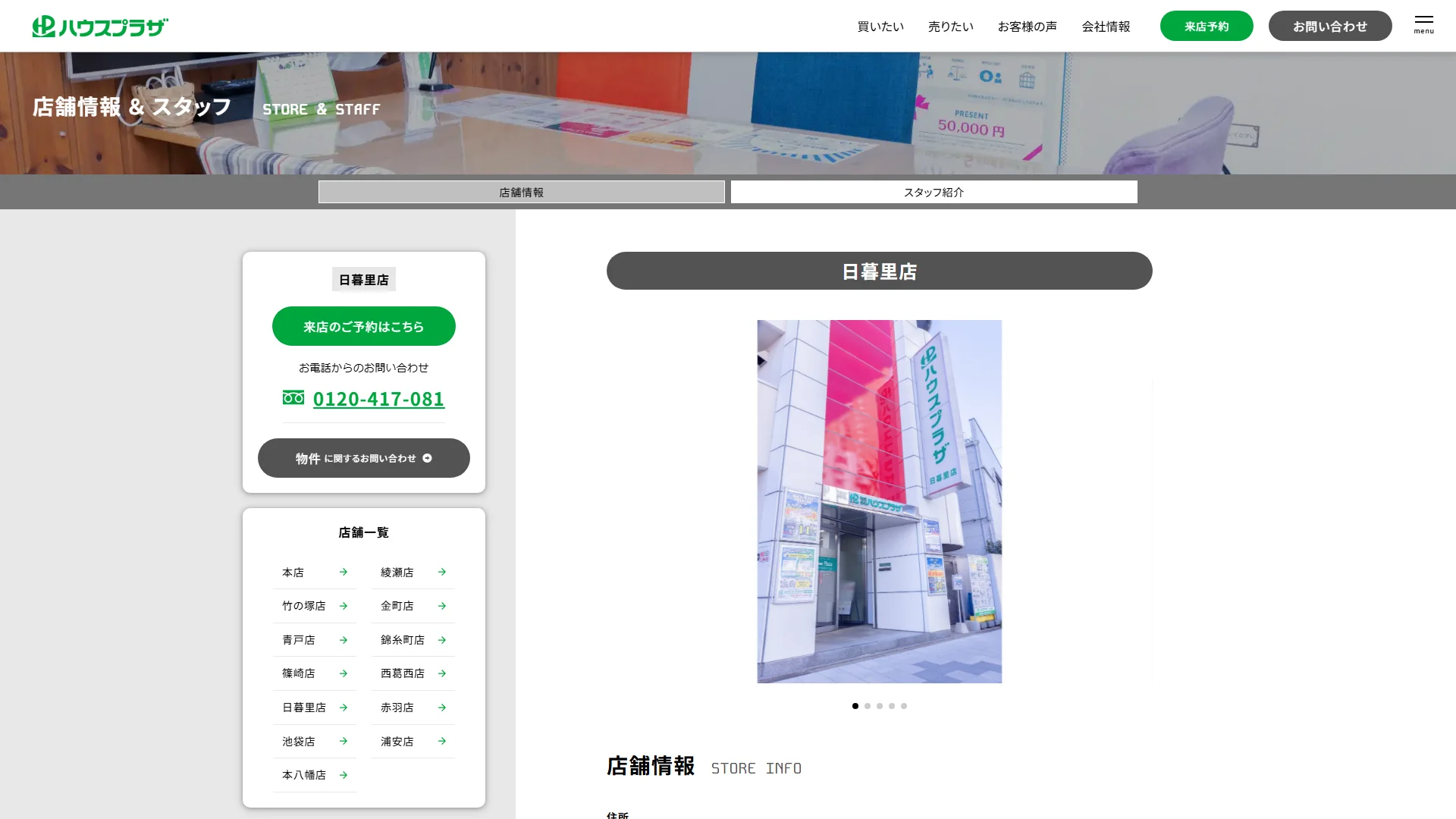Click arrow icon next to 本八幡店
This screenshot has width=1456, height=819.
[x=344, y=775]
